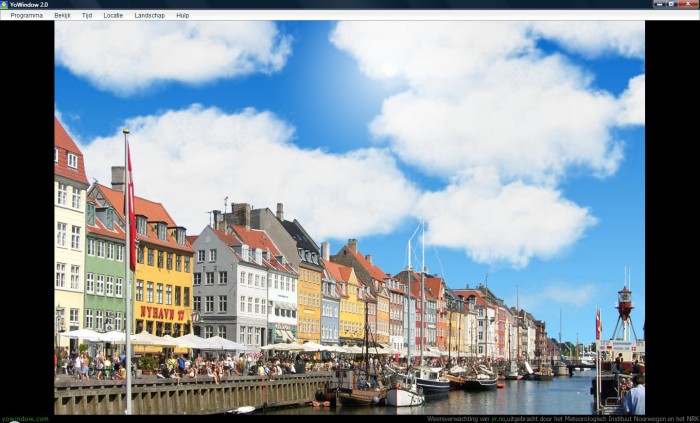This screenshot has height=423, width=700.
Task: Open the Programma menu
Action: click(27, 15)
